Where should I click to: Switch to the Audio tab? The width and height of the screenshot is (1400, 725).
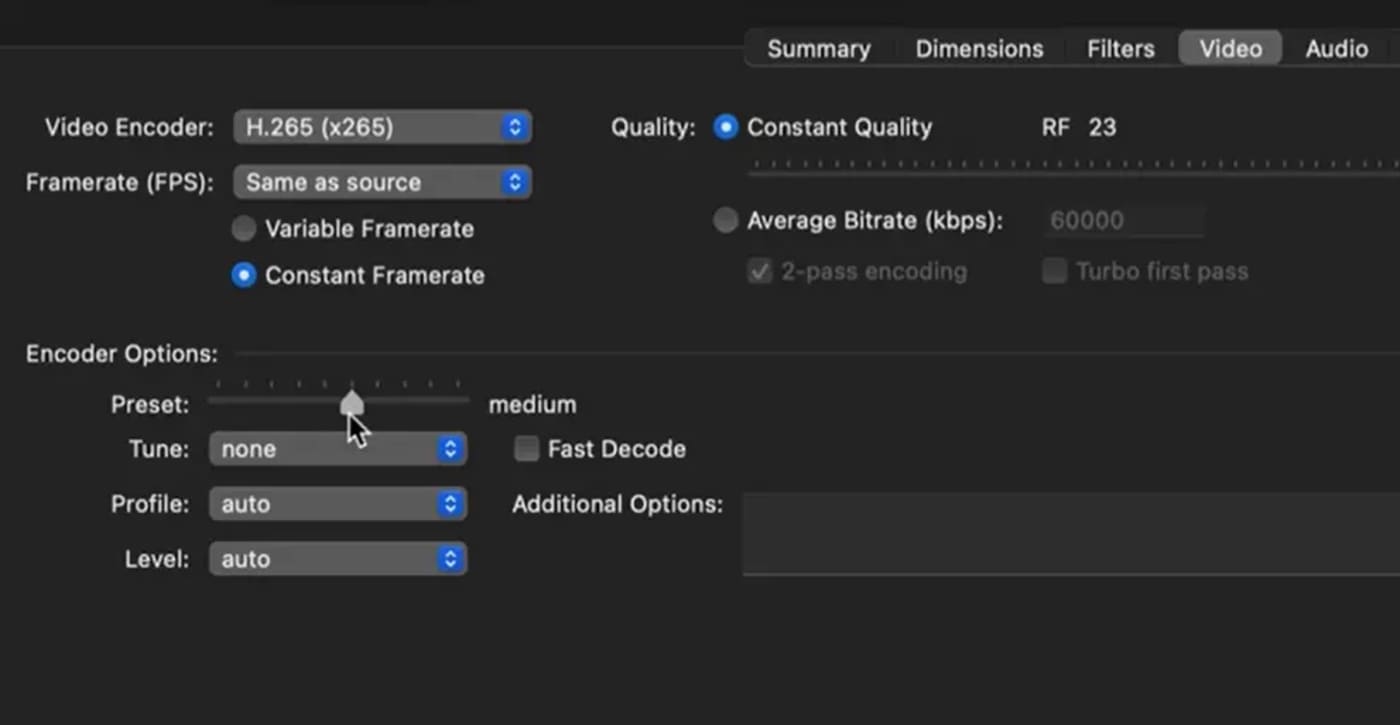[x=1336, y=48]
